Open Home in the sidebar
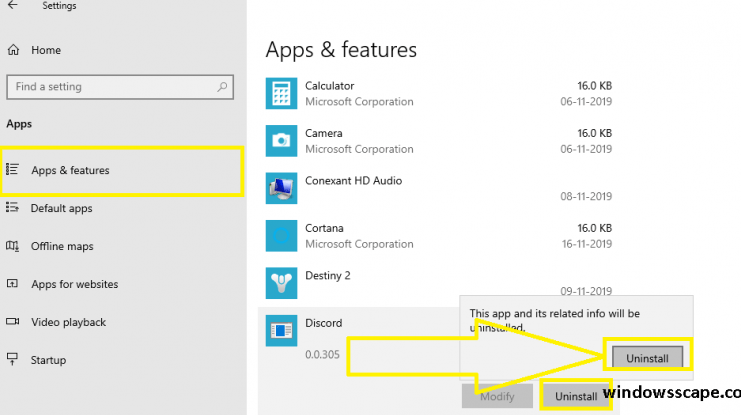 point(46,50)
